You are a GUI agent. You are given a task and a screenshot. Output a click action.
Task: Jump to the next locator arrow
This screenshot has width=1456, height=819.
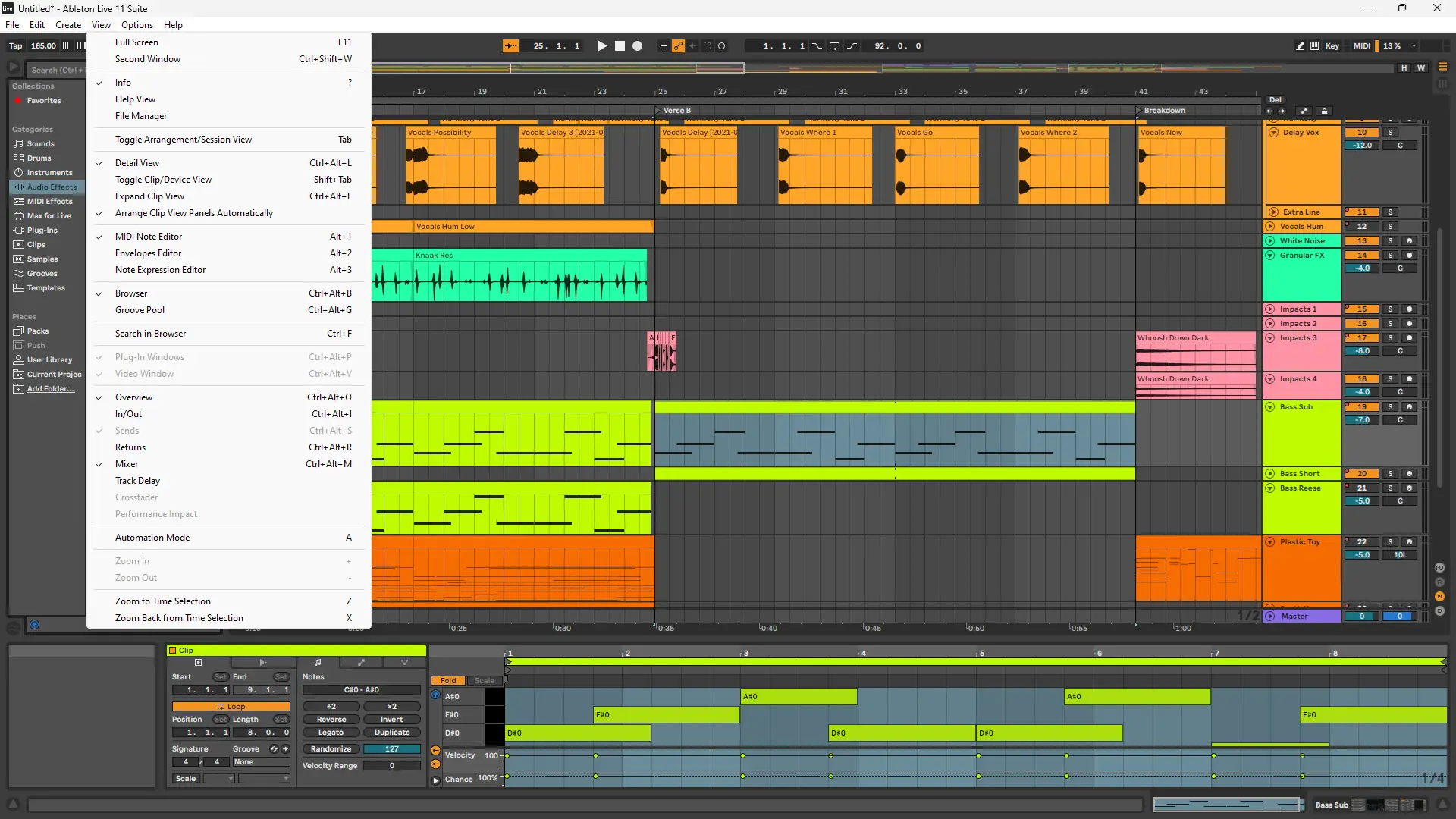click(x=1282, y=111)
